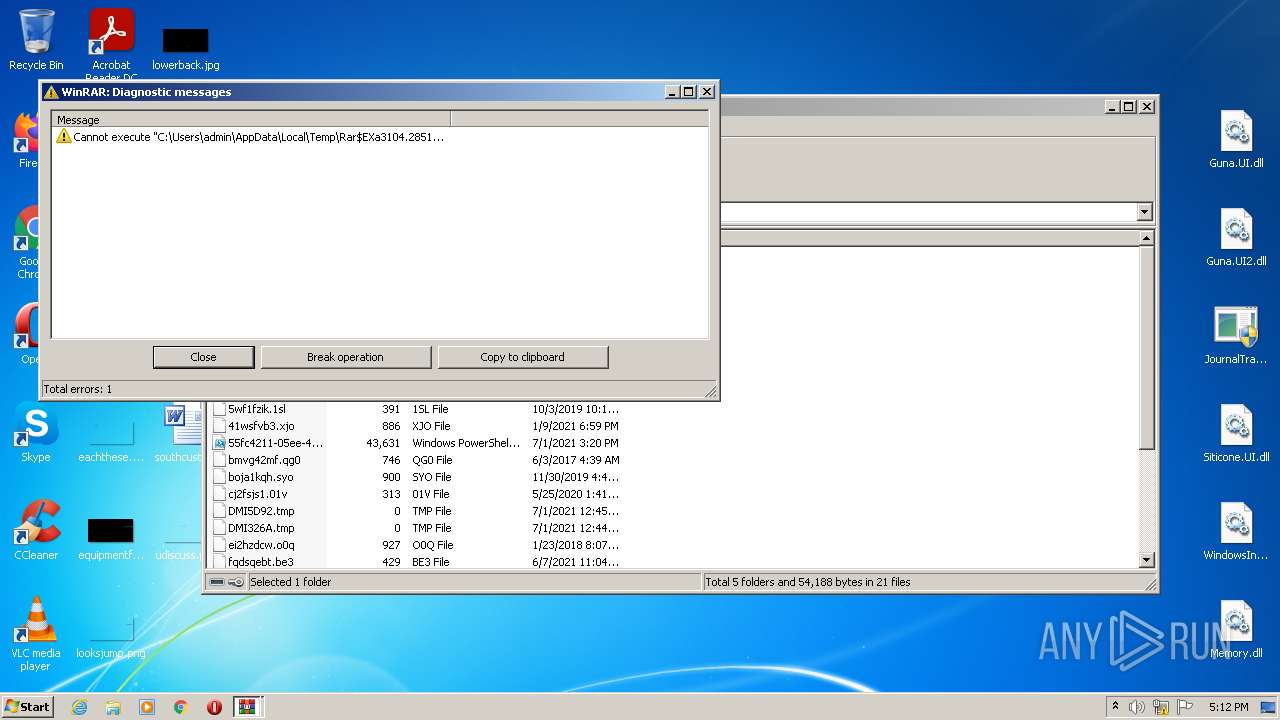Open the JournalTra... installer icon
This screenshot has width=1280, height=720.
click(1236, 334)
